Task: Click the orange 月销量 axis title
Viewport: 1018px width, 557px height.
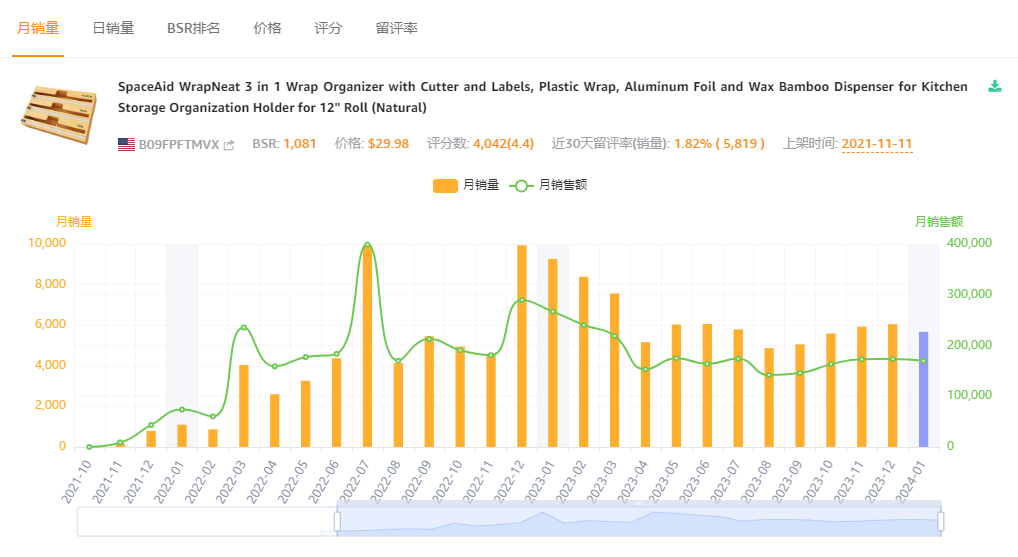Action: point(73,221)
